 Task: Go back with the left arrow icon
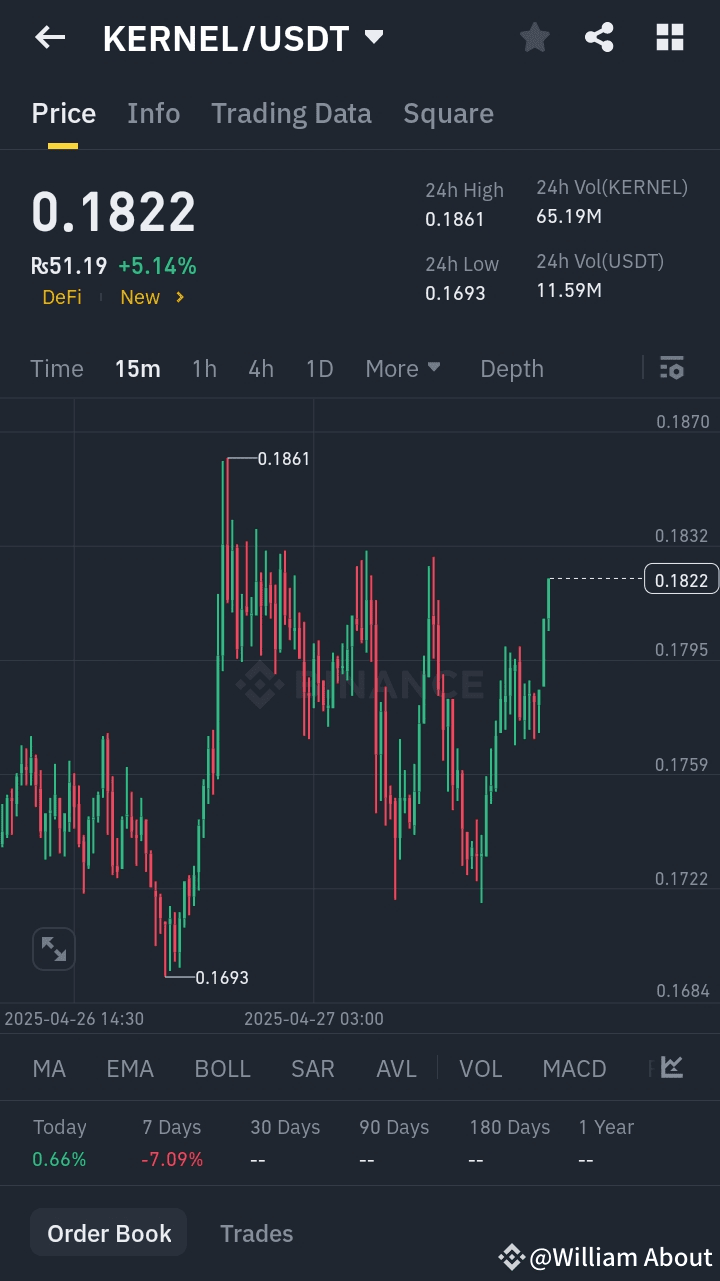(50, 38)
